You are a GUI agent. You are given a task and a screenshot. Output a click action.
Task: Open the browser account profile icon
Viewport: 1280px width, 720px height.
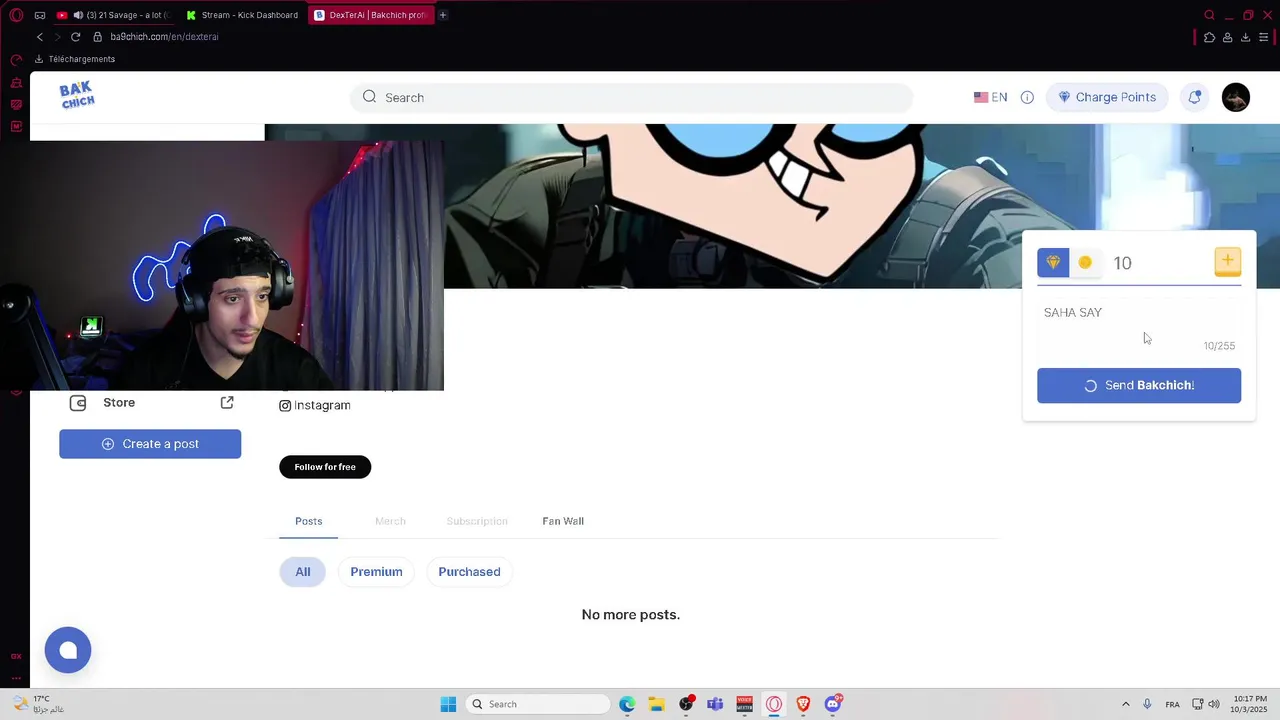click(1227, 37)
